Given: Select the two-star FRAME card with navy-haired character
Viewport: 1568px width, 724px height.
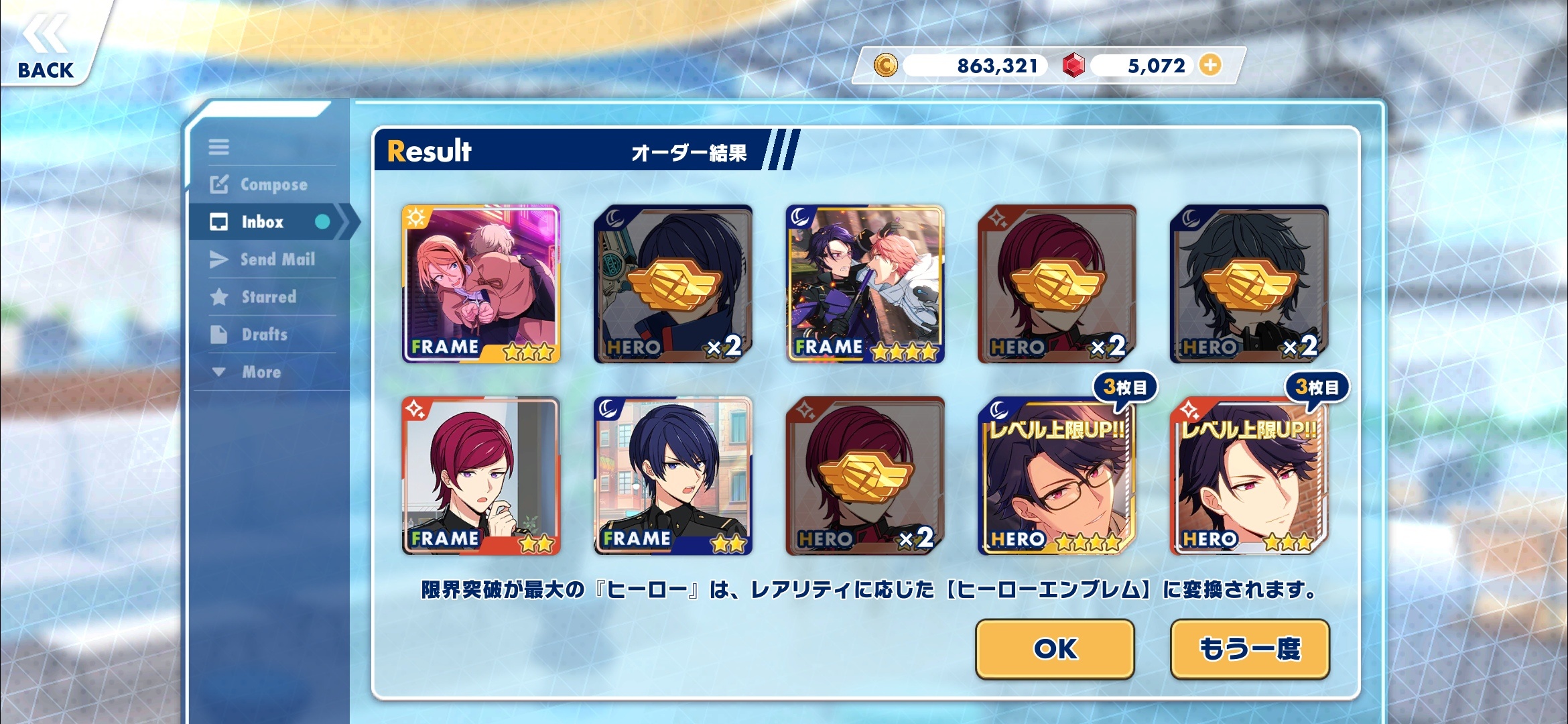Looking at the screenshot, I should pos(673,476).
